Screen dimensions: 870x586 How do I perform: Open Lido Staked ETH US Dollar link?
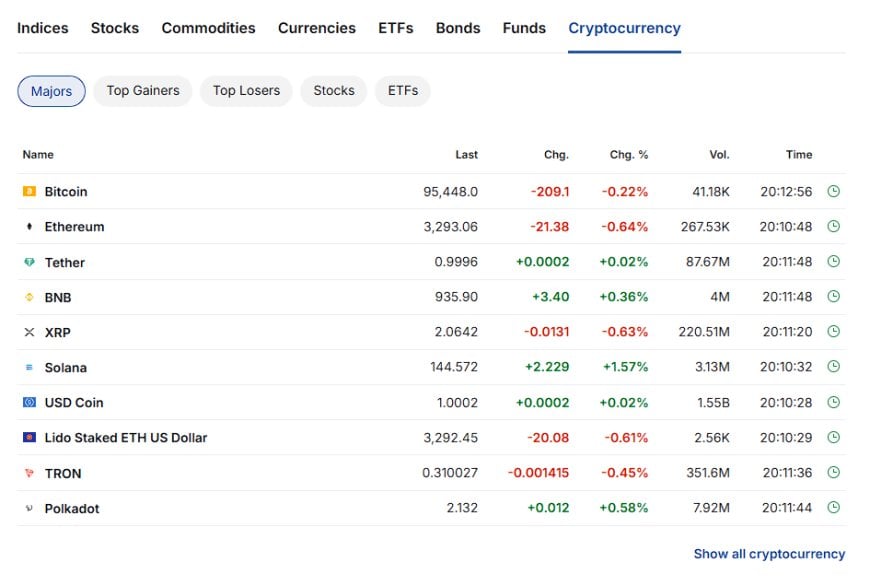pyautogui.click(x=126, y=438)
